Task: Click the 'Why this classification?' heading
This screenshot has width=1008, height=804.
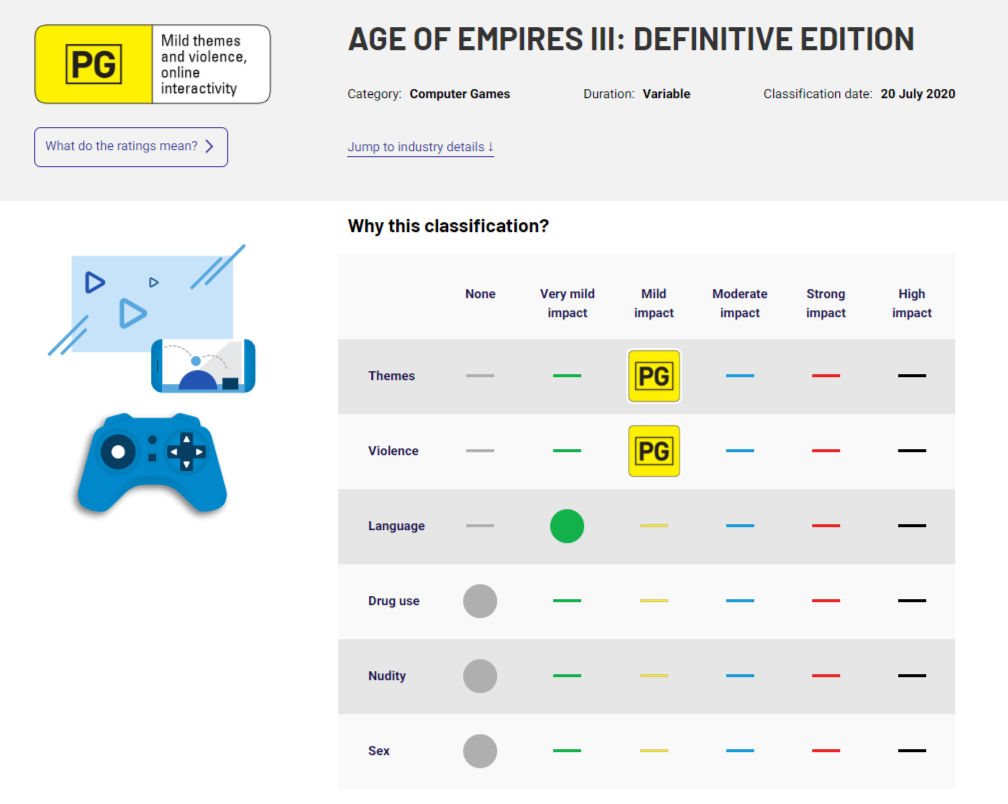Action: 448,226
